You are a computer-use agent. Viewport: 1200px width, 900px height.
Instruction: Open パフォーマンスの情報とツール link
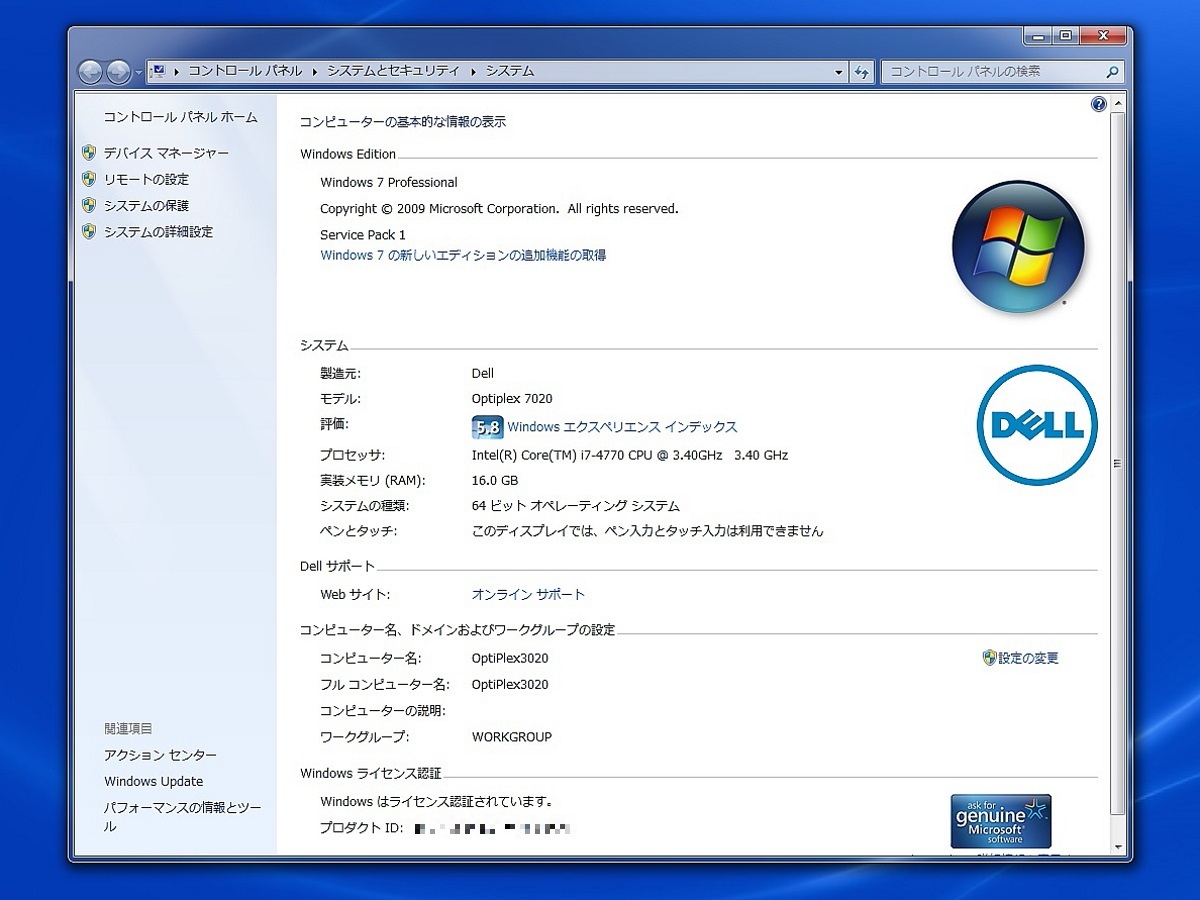coord(182,817)
